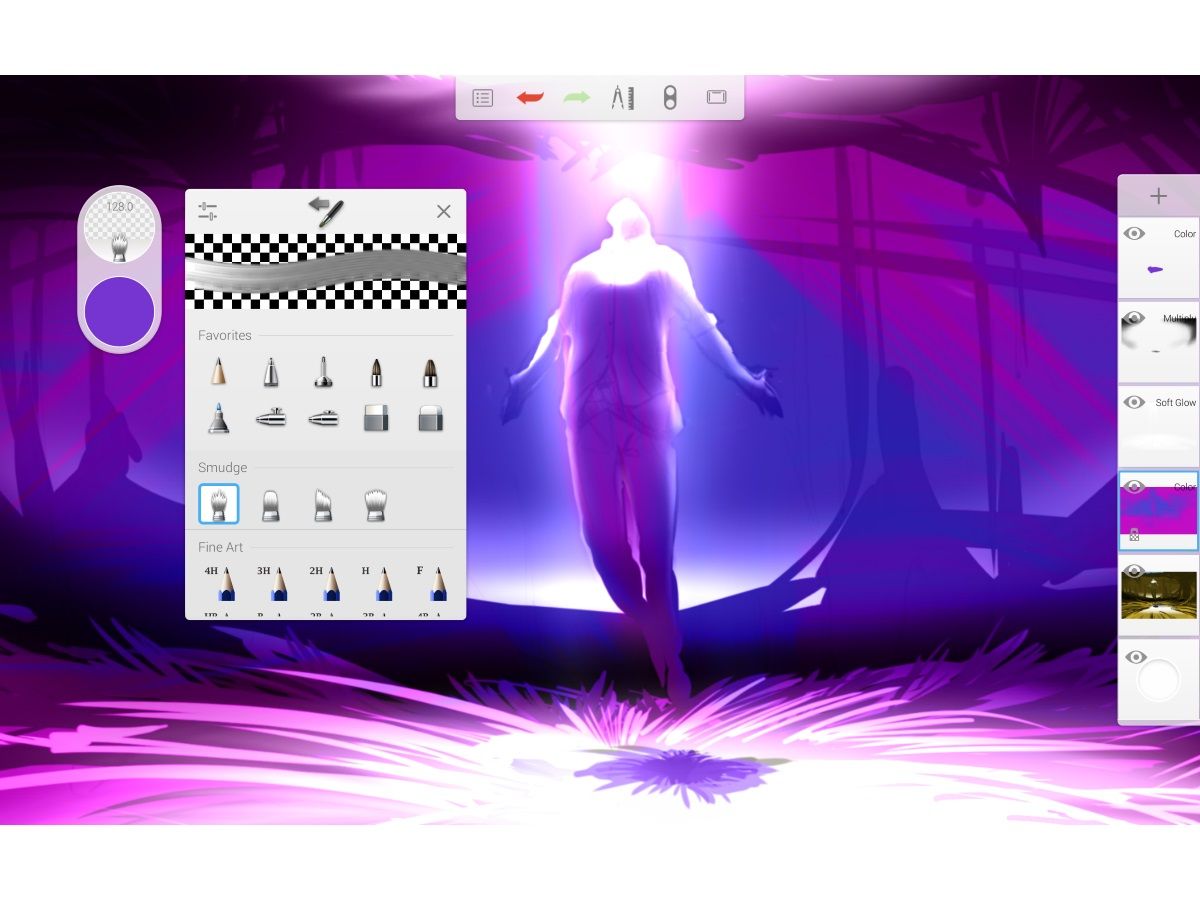Viewport: 1200px width, 900px height.
Task: Open the main menu list icon
Action: click(483, 98)
